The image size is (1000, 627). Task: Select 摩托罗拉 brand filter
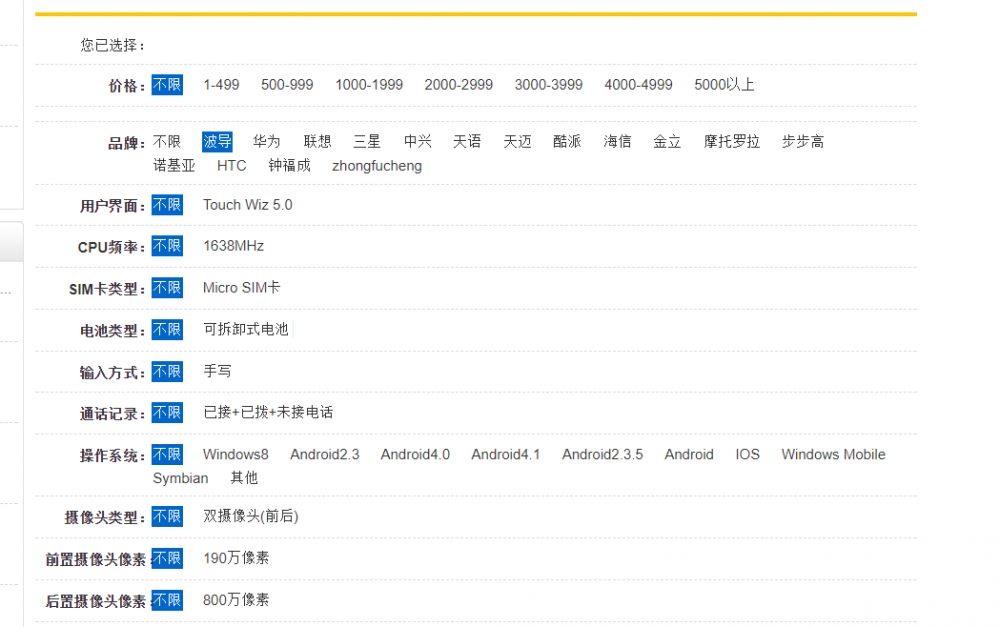pyautogui.click(x=730, y=141)
